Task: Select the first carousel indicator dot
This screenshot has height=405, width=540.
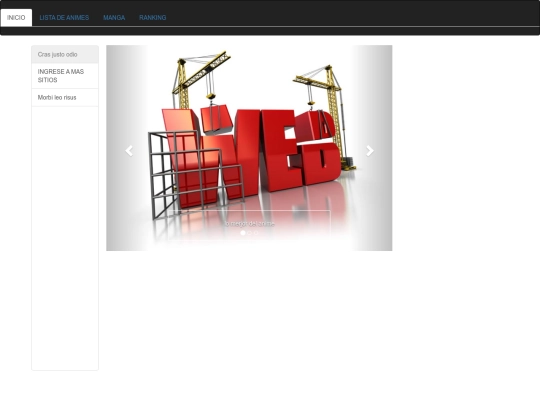Action: 243,233
